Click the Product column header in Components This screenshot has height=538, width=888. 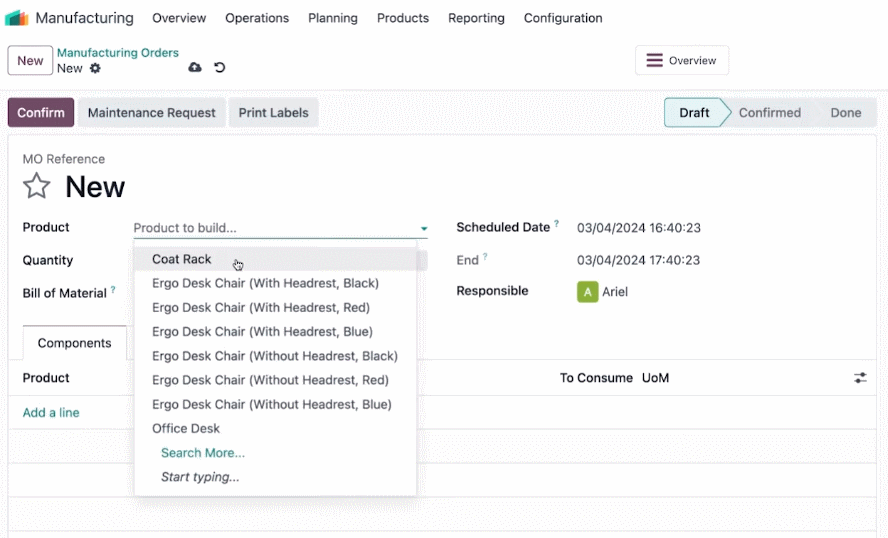pyautogui.click(x=46, y=378)
